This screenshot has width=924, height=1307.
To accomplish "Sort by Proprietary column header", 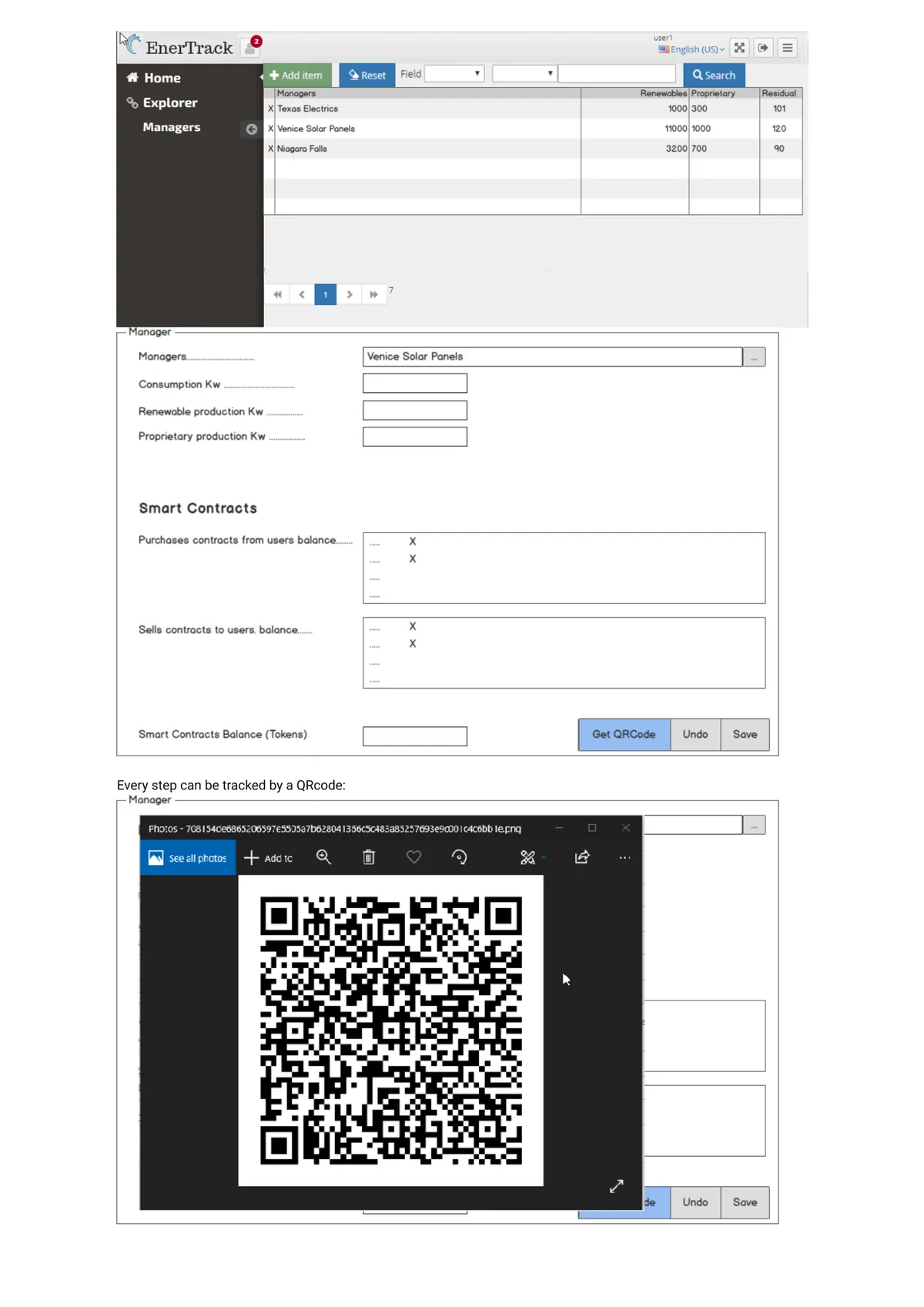I will (713, 93).
